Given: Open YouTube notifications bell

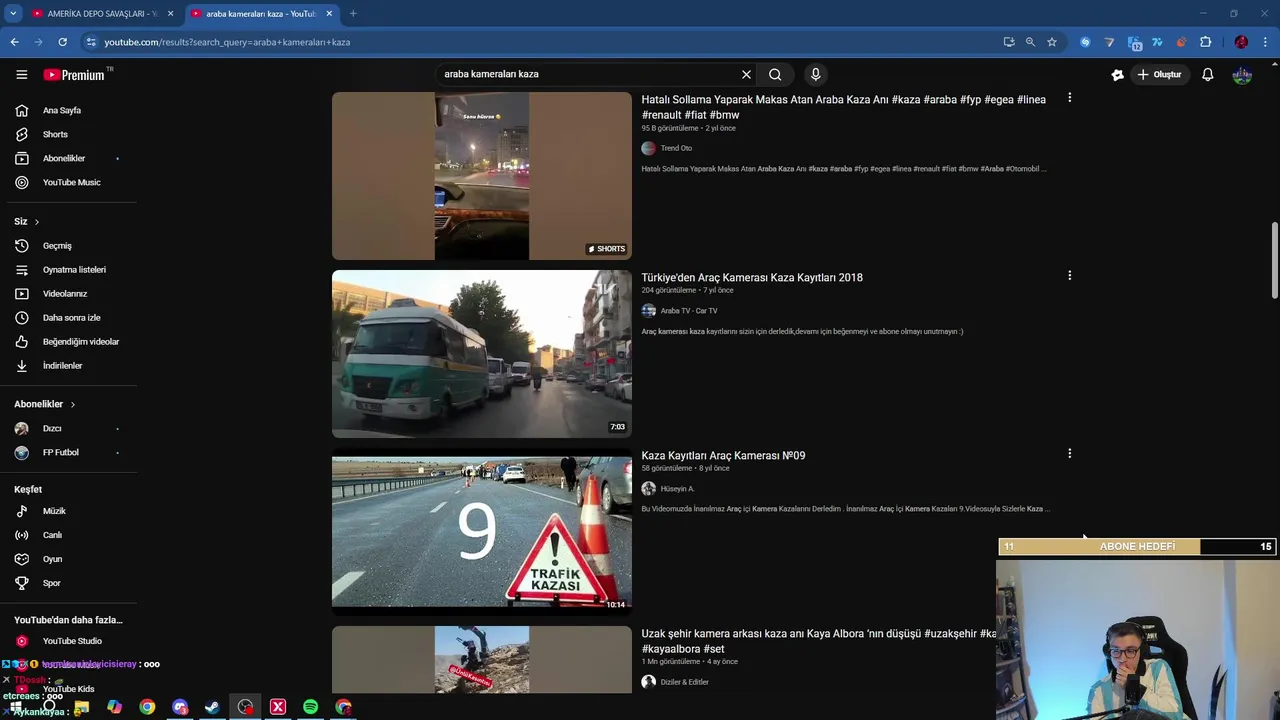Looking at the screenshot, I should tap(1208, 74).
